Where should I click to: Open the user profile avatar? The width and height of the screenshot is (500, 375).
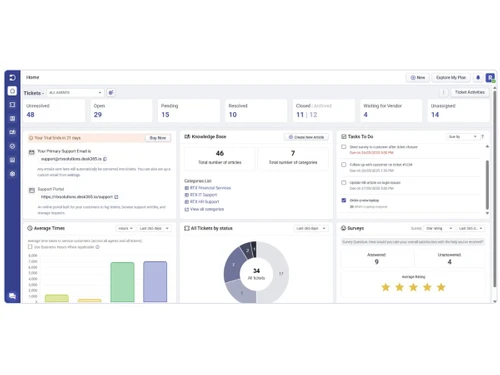[490, 78]
